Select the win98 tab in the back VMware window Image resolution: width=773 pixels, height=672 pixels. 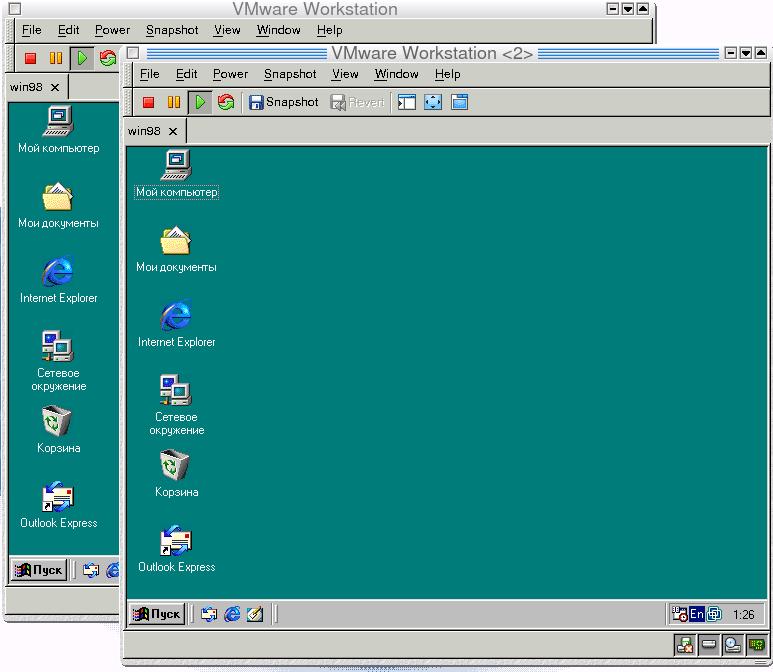pyautogui.click(x=26, y=87)
